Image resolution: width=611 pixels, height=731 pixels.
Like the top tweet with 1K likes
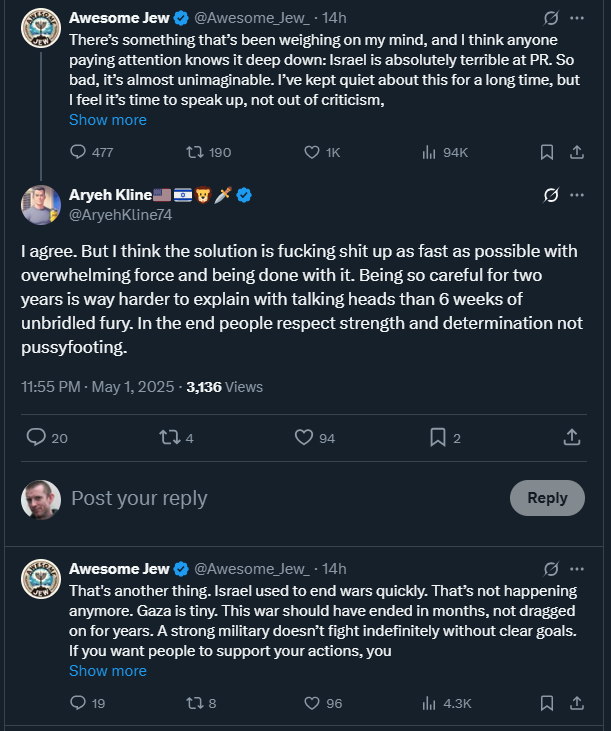[311, 152]
